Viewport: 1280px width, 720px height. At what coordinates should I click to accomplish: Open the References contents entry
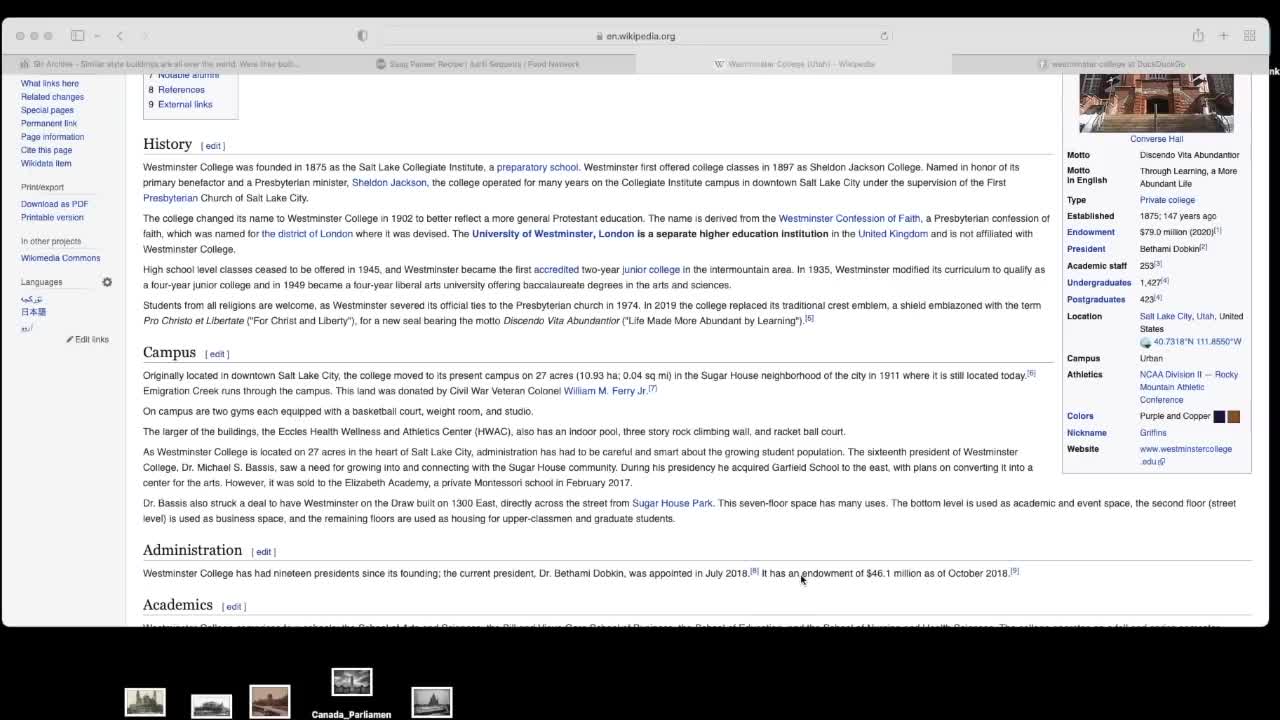[181, 89]
